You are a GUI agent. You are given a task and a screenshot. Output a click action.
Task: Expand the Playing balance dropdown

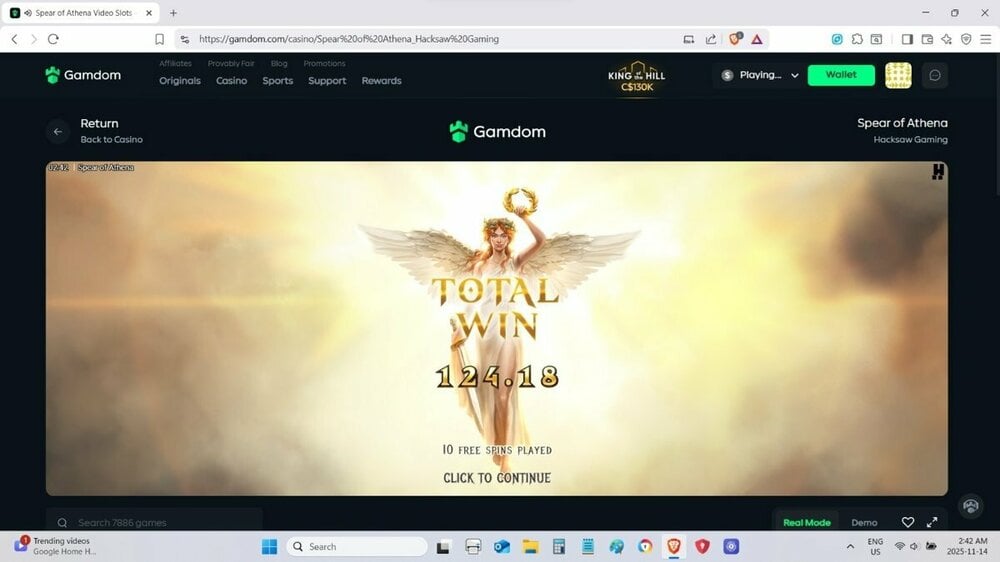click(795, 75)
